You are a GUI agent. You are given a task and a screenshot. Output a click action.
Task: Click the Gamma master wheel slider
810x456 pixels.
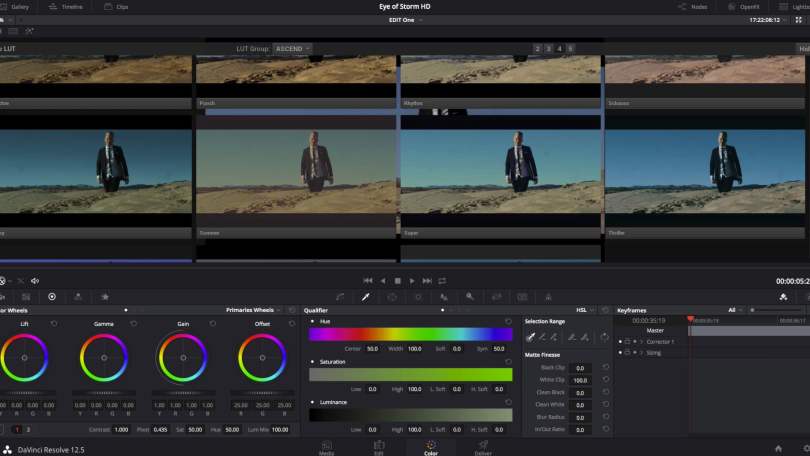tap(104, 393)
